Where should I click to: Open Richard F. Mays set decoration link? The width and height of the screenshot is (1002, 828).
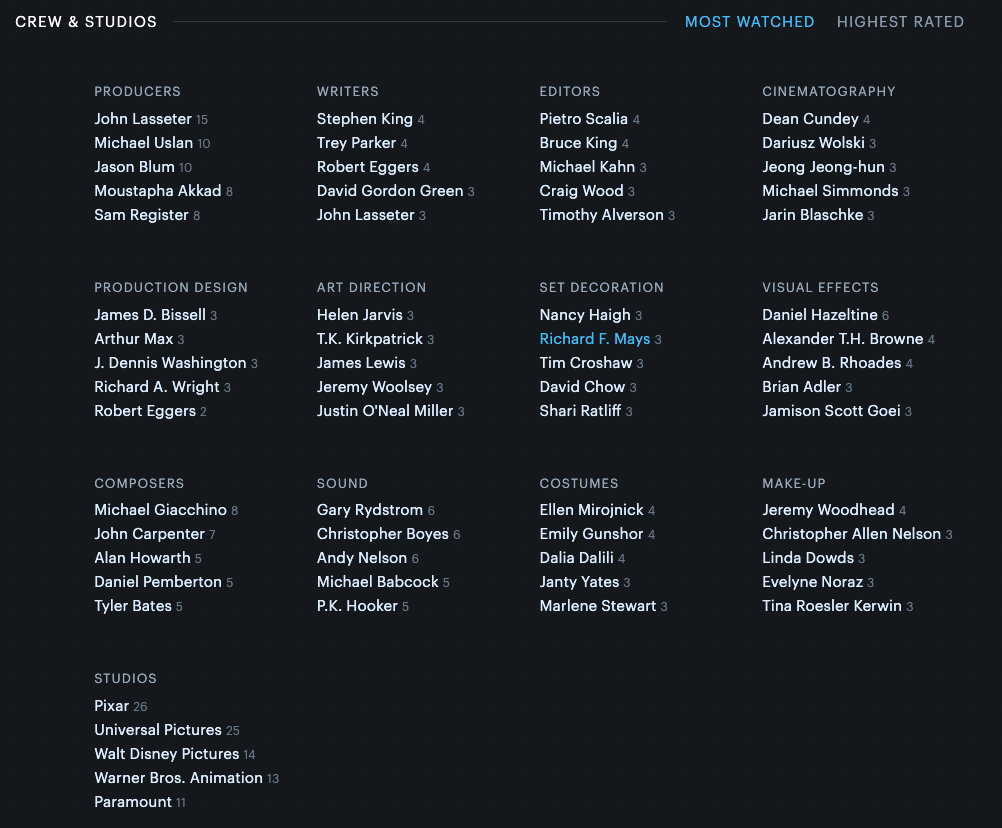[x=594, y=339]
